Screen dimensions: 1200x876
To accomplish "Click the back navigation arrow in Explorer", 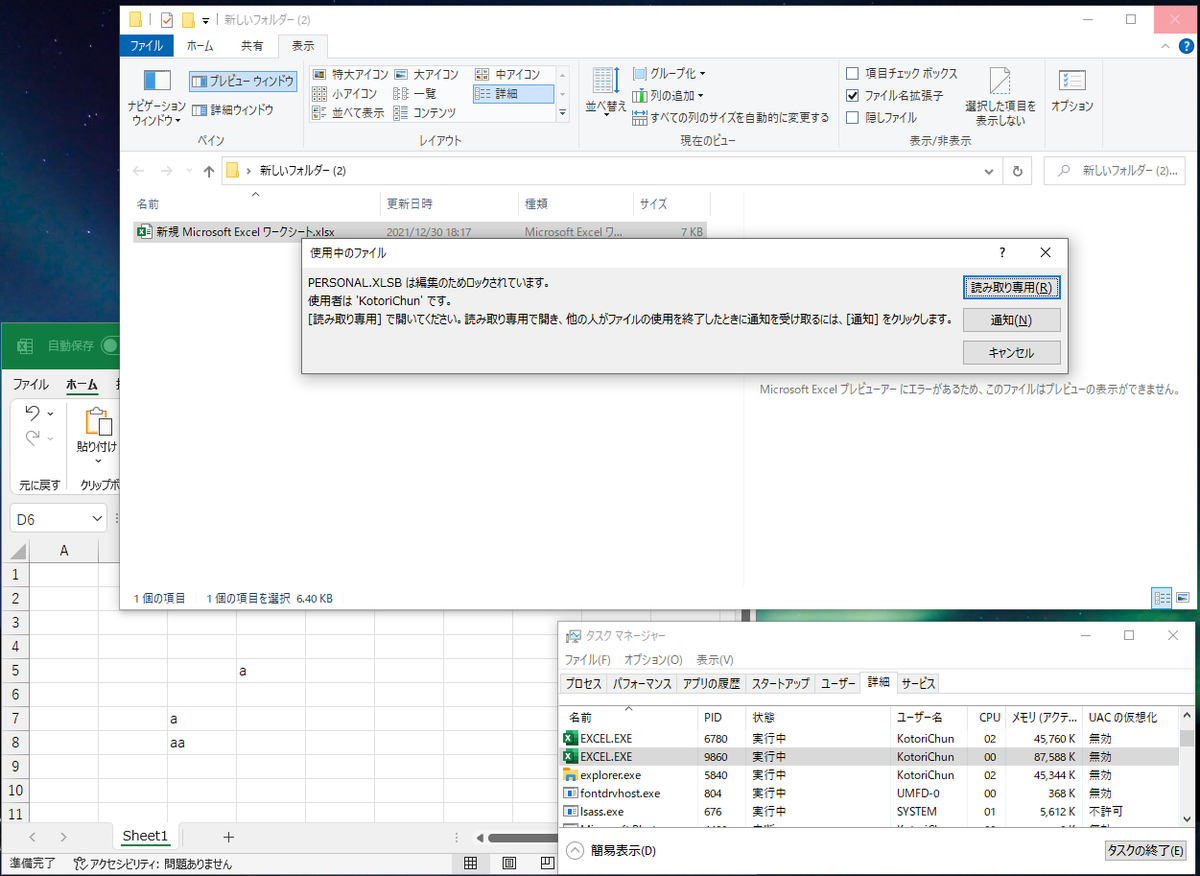I will click(x=139, y=171).
